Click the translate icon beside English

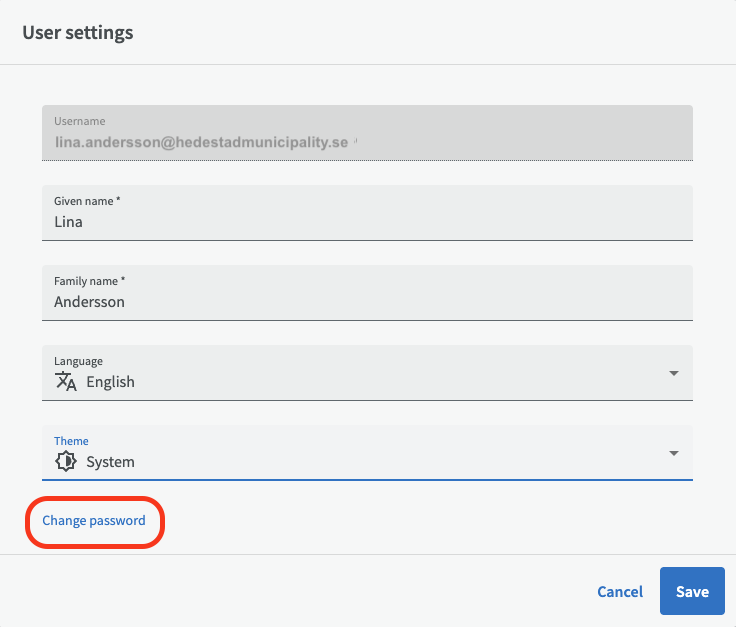pyautogui.click(x=65, y=381)
